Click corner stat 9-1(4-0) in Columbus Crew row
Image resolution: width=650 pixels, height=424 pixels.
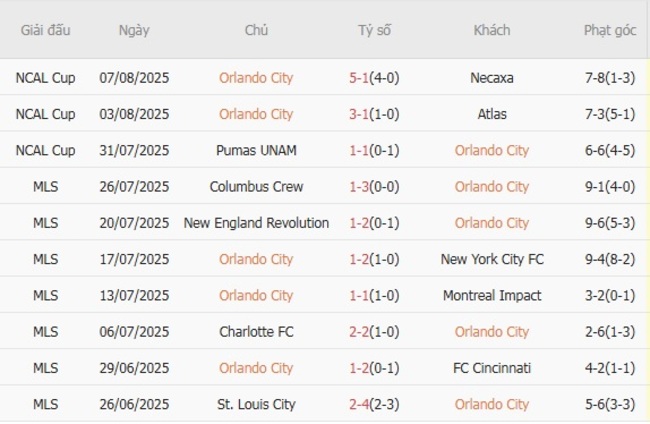pos(609,186)
